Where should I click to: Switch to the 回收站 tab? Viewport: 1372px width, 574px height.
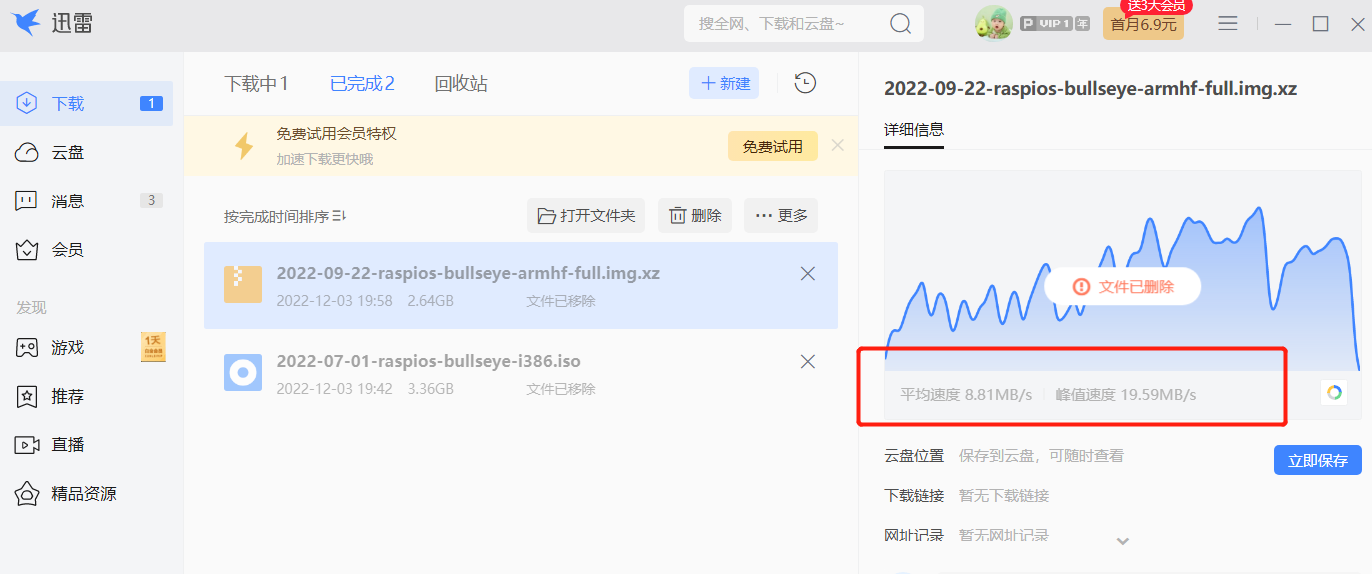click(x=461, y=84)
